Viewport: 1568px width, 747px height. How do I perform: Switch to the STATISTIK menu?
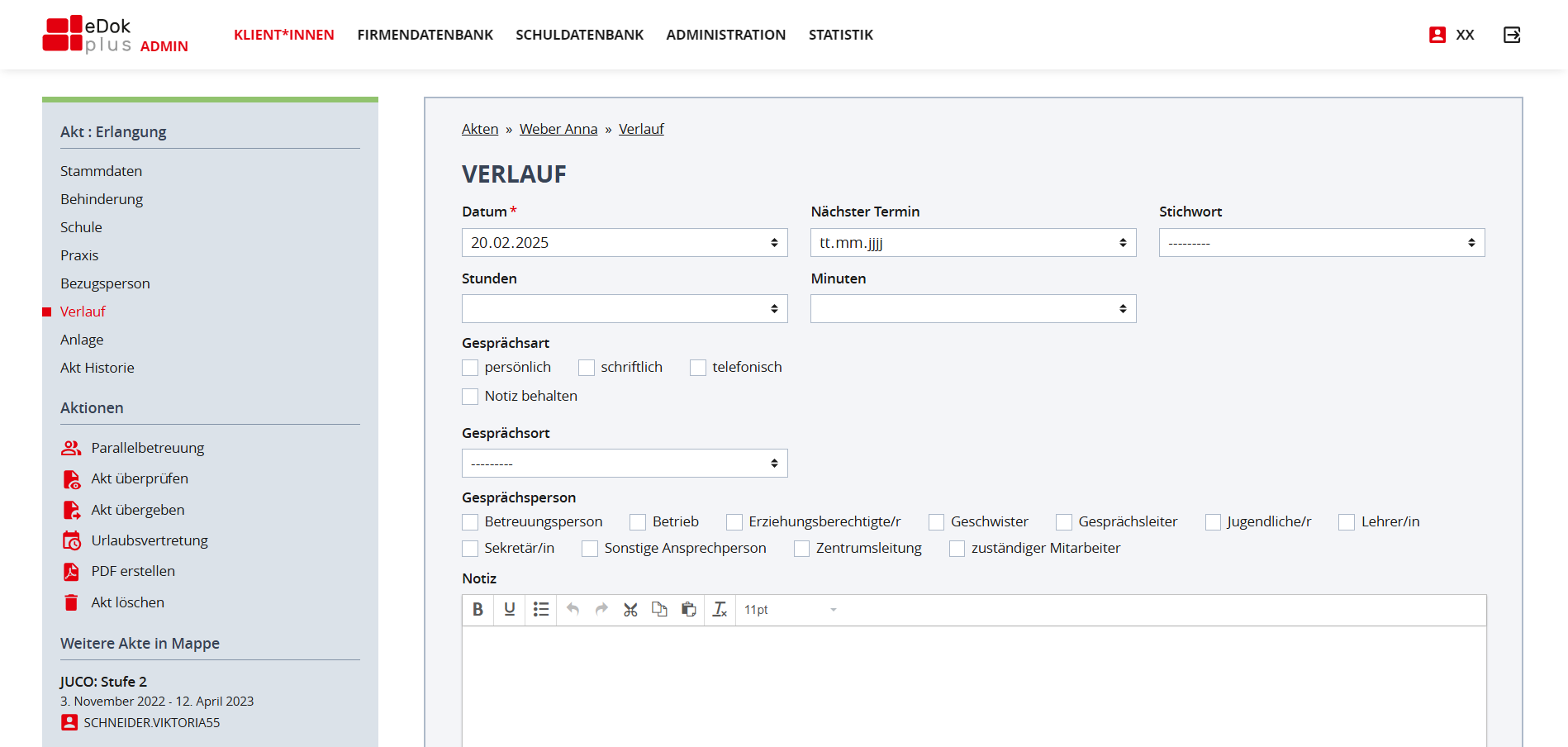click(840, 35)
